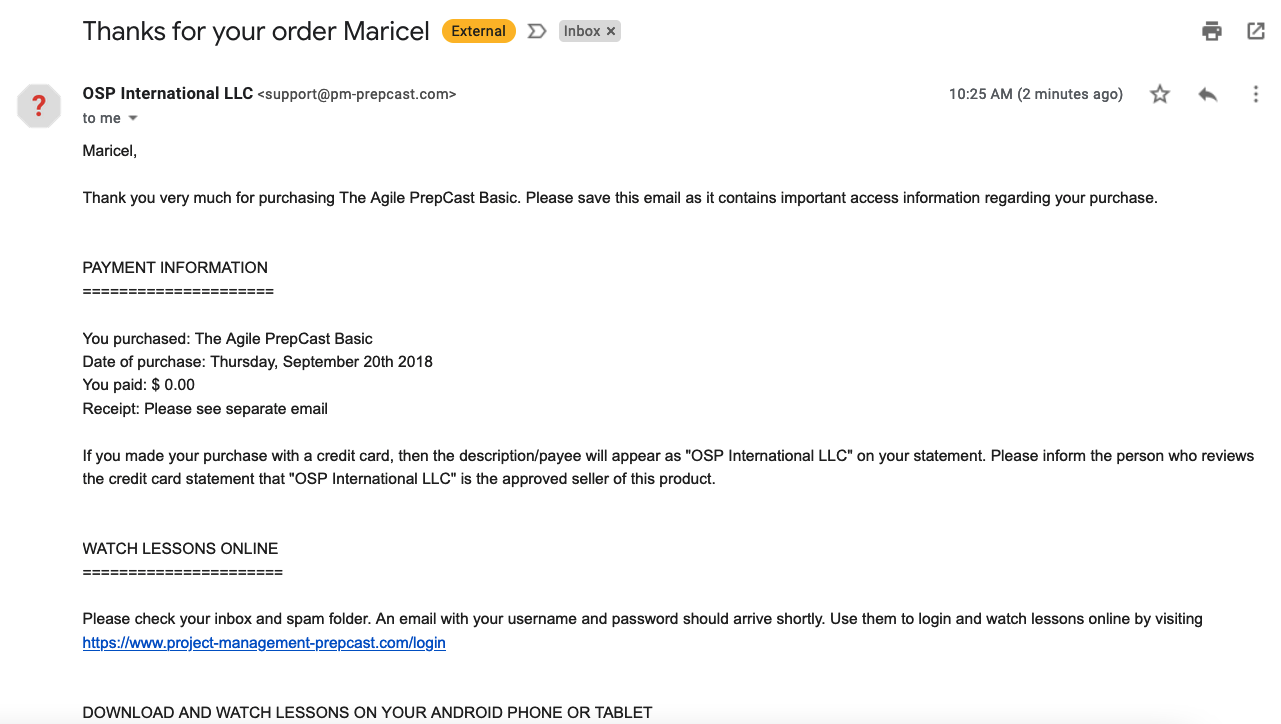Open the email in a new window
Image resolution: width=1281 pixels, height=724 pixels.
point(1256,31)
